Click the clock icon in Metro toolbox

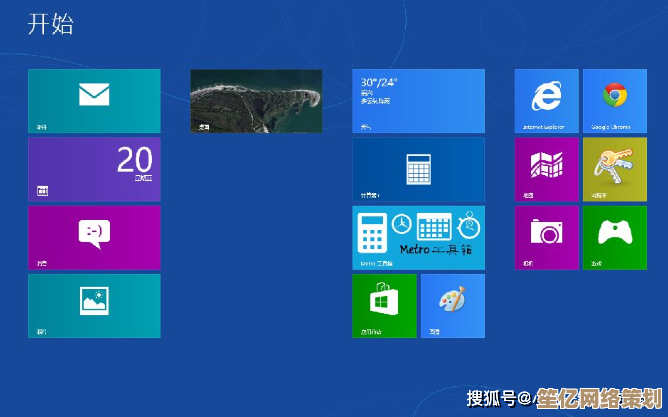(402, 223)
